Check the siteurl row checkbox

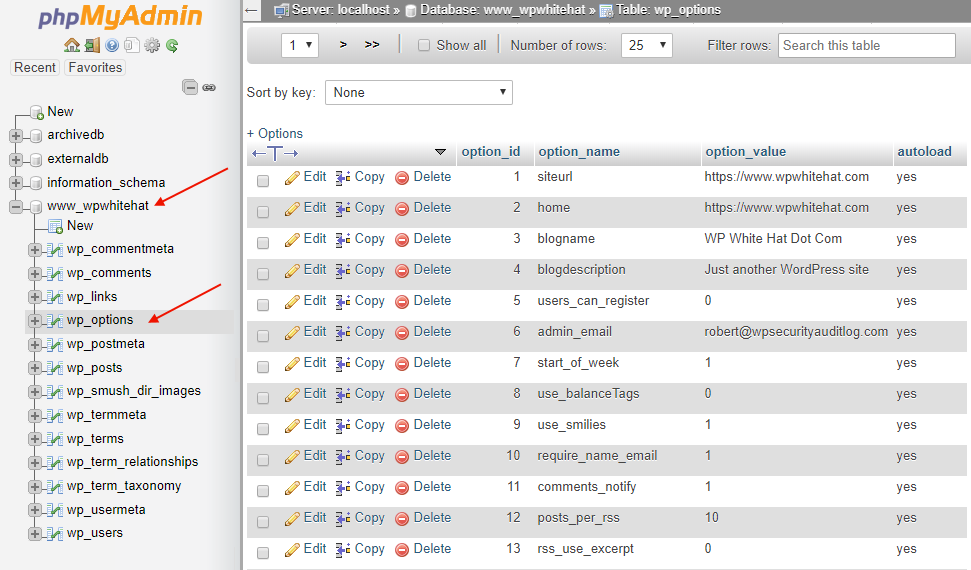pyautogui.click(x=263, y=181)
